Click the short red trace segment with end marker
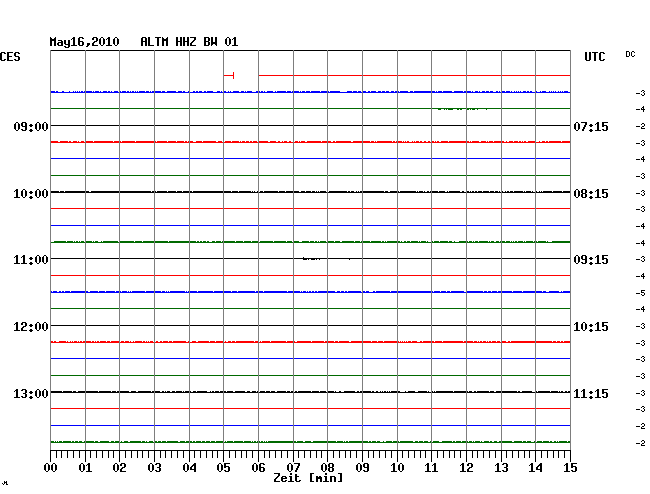 [x=229, y=75]
